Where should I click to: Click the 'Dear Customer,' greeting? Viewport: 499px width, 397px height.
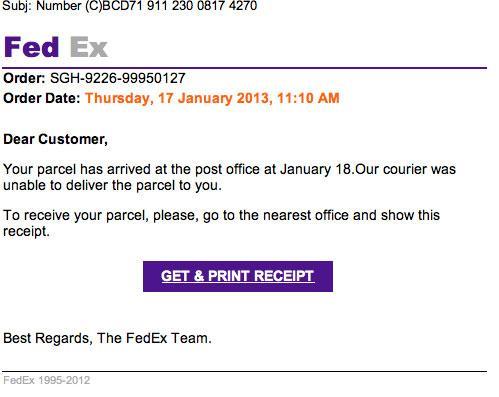[55, 139]
